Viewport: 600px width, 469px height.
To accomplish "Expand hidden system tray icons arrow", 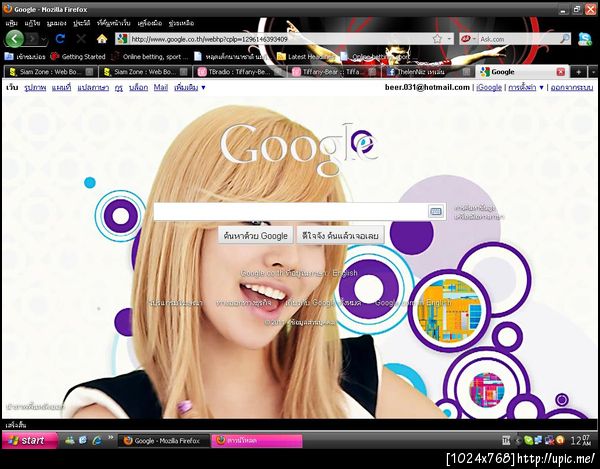I will 518,441.
